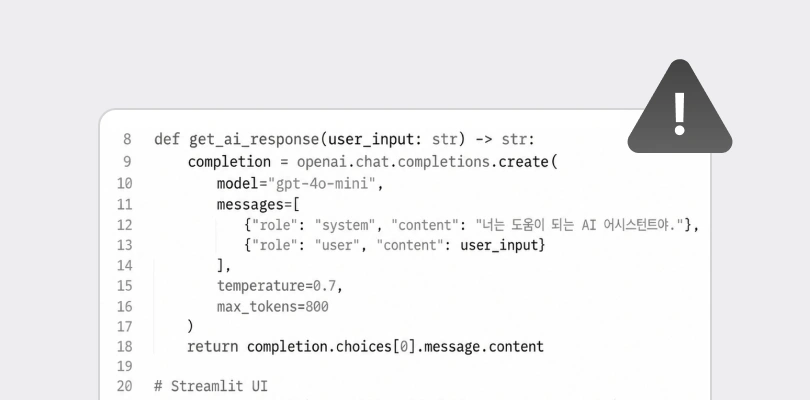Click the closing parenthesis on line 17
This screenshot has height=400, width=810.
pos(190,327)
